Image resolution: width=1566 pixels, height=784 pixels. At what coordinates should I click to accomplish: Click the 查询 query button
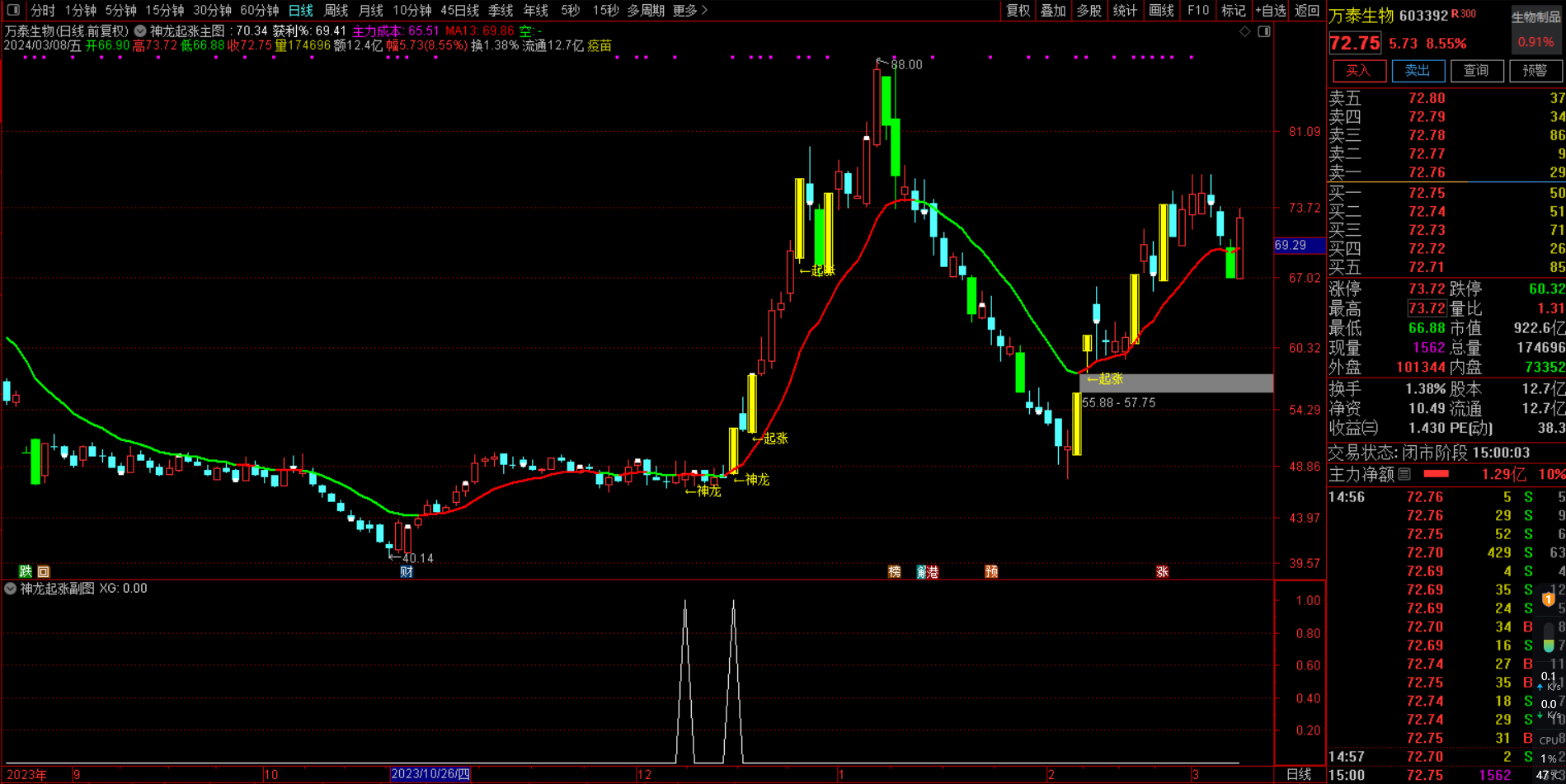tap(1476, 71)
